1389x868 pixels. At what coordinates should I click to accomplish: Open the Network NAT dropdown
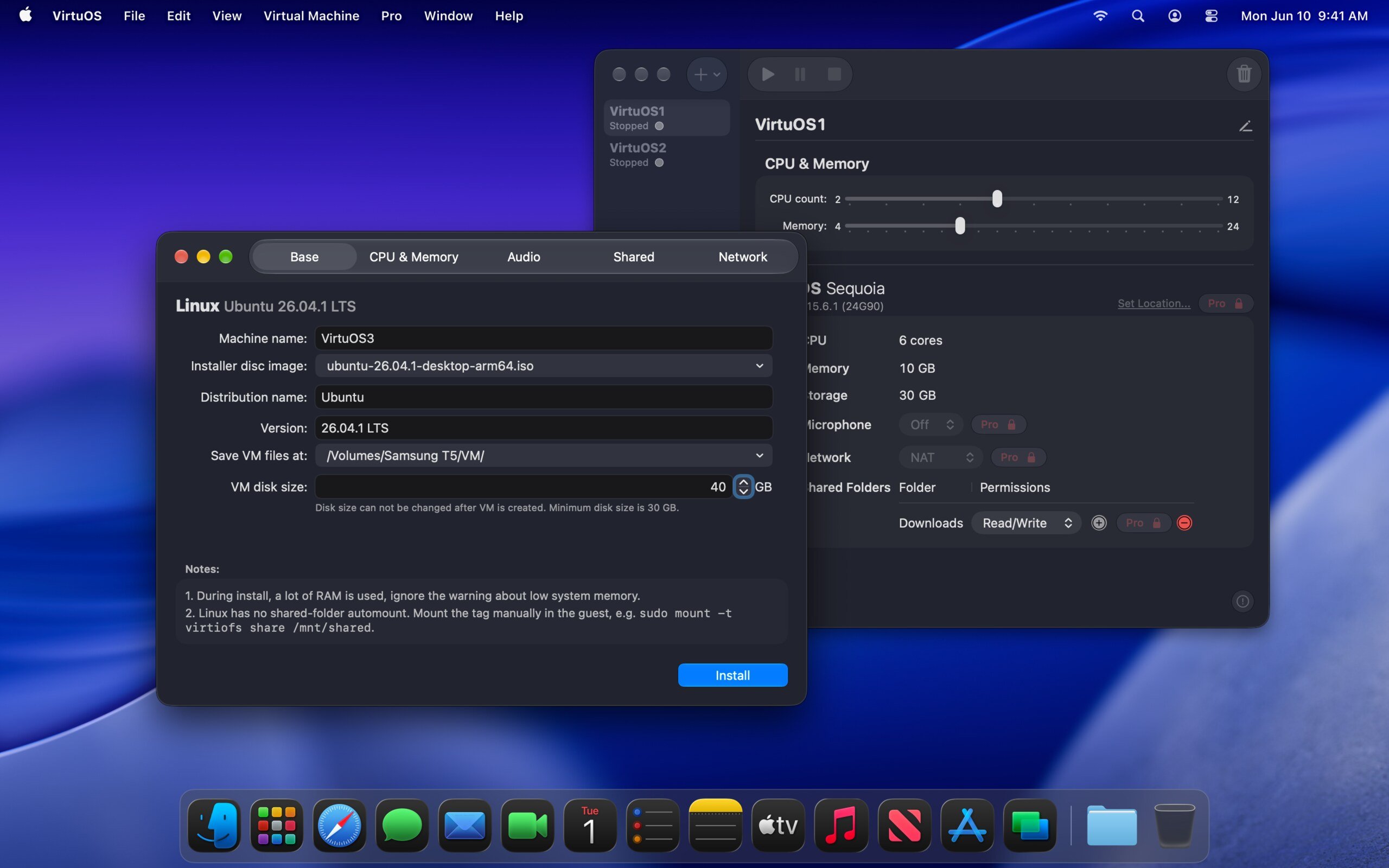[941, 457]
